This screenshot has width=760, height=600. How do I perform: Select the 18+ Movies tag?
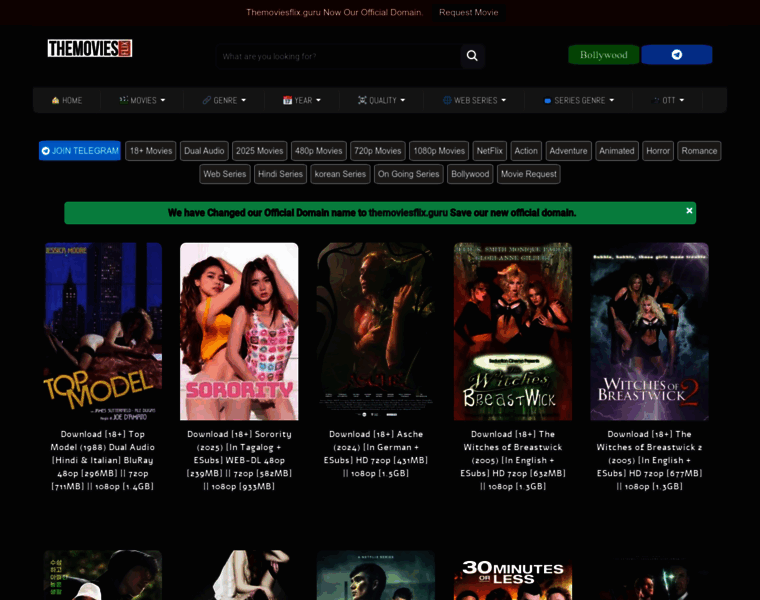(x=151, y=151)
